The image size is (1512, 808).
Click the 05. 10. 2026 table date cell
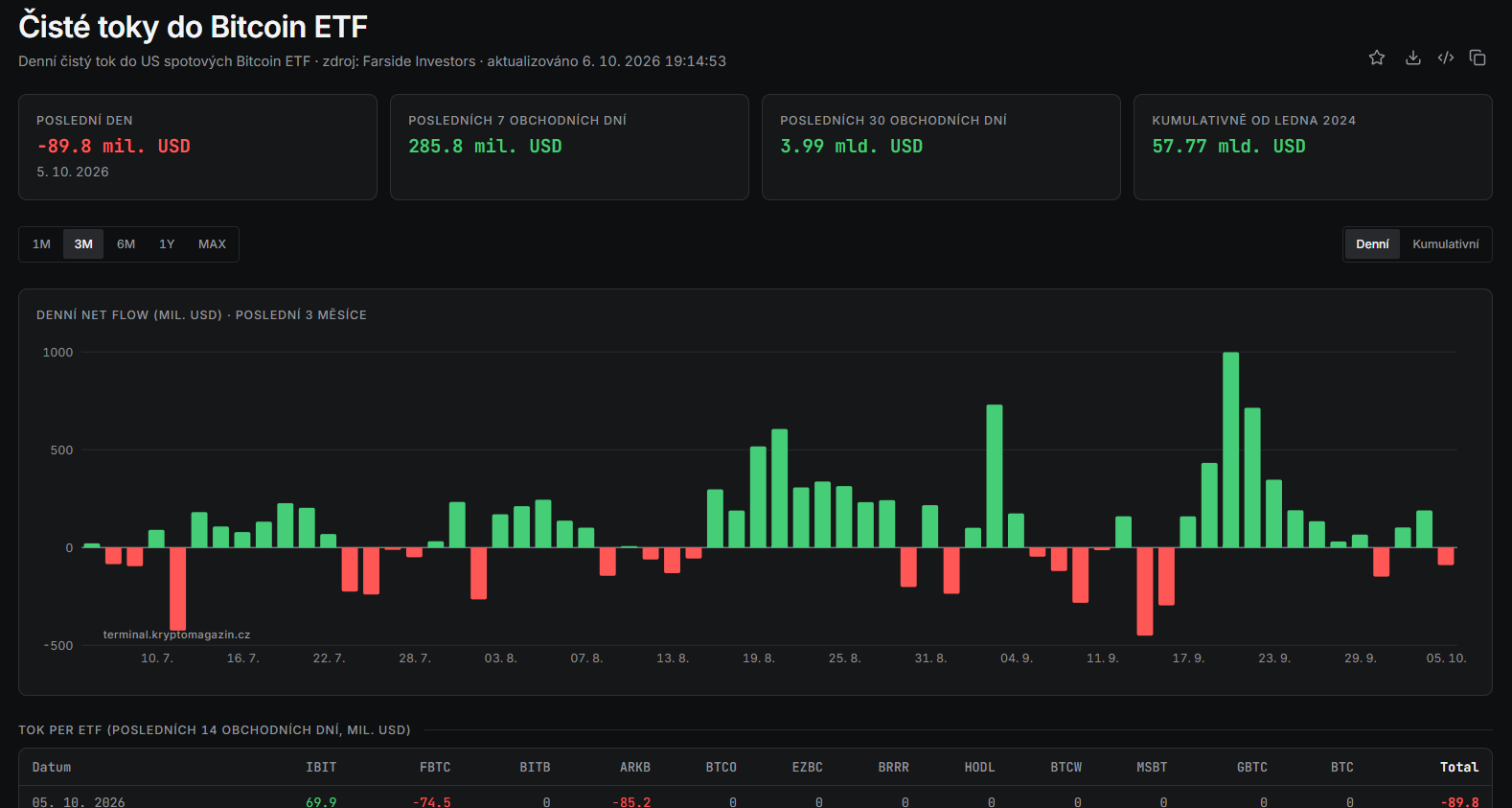(79, 802)
